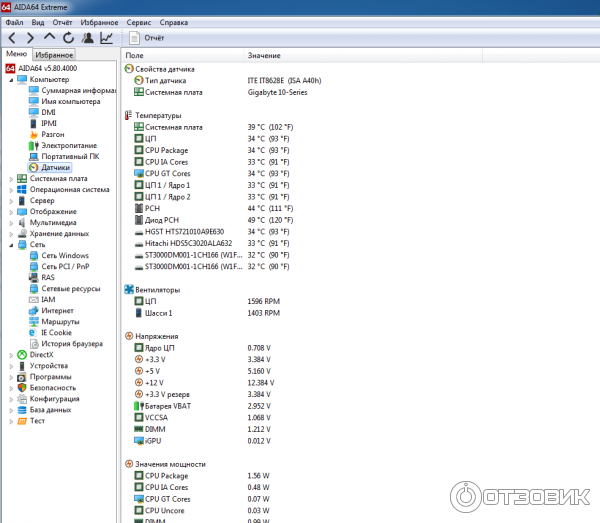The height and width of the screenshot is (523, 600).
Task: Click the Портативный ПК laptop icon
Action: [34, 156]
